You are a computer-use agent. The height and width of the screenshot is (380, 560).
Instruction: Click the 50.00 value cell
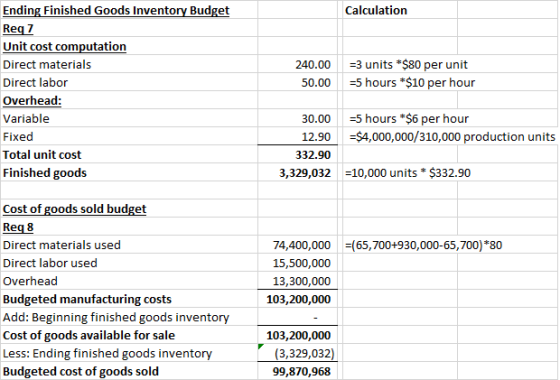click(x=298, y=82)
